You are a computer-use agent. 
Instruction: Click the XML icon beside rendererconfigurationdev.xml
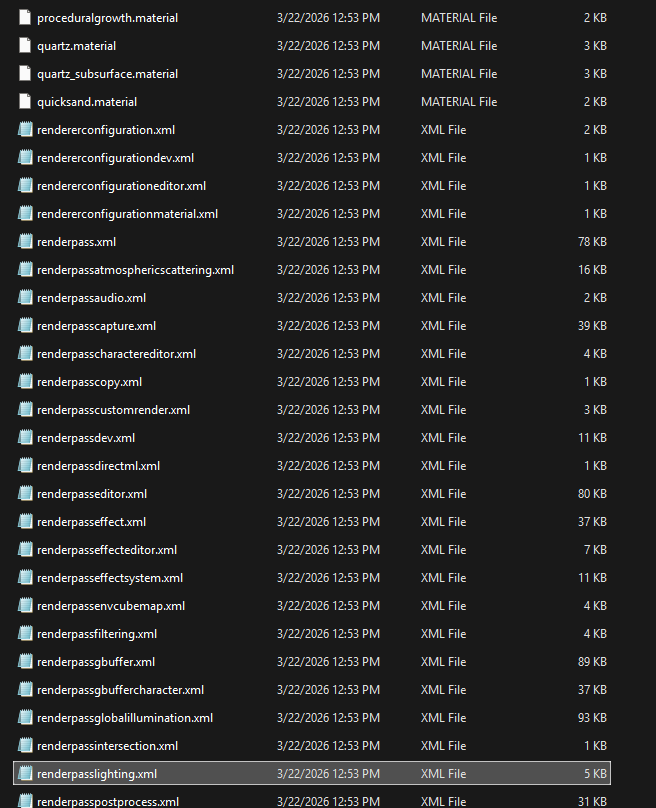pos(25,158)
